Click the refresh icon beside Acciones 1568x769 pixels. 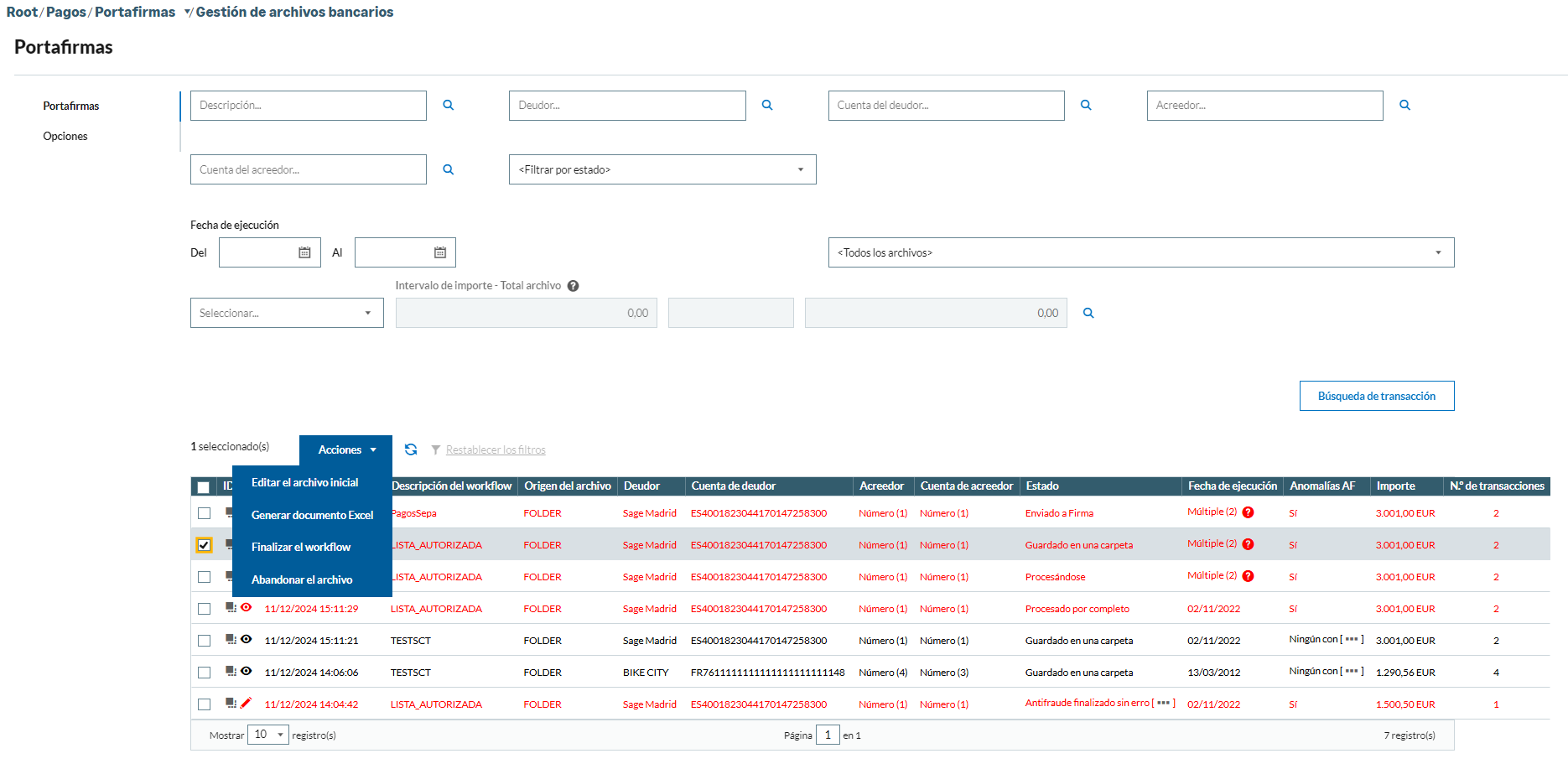click(x=411, y=449)
